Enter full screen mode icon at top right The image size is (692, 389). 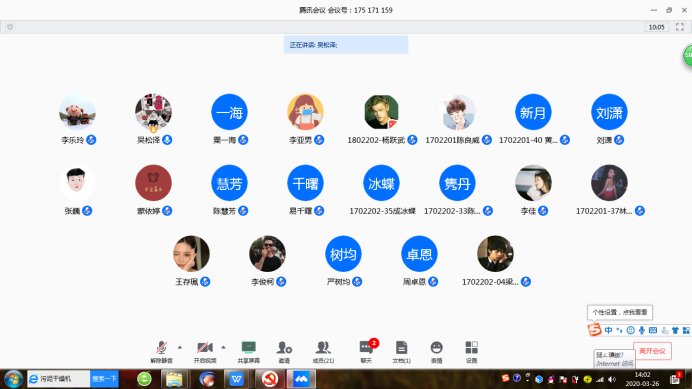click(x=680, y=27)
